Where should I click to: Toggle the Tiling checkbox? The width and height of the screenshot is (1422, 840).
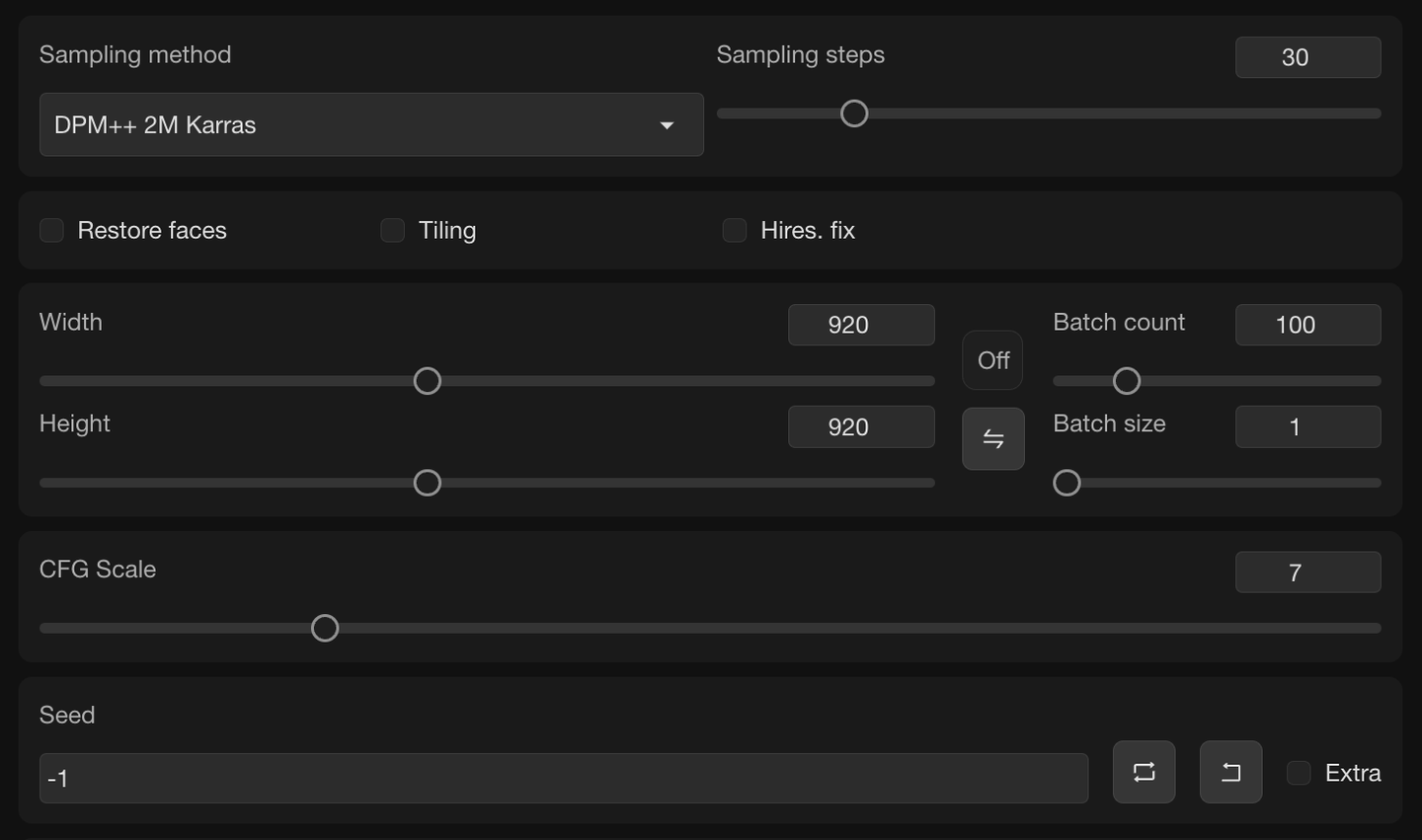pyautogui.click(x=393, y=231)
